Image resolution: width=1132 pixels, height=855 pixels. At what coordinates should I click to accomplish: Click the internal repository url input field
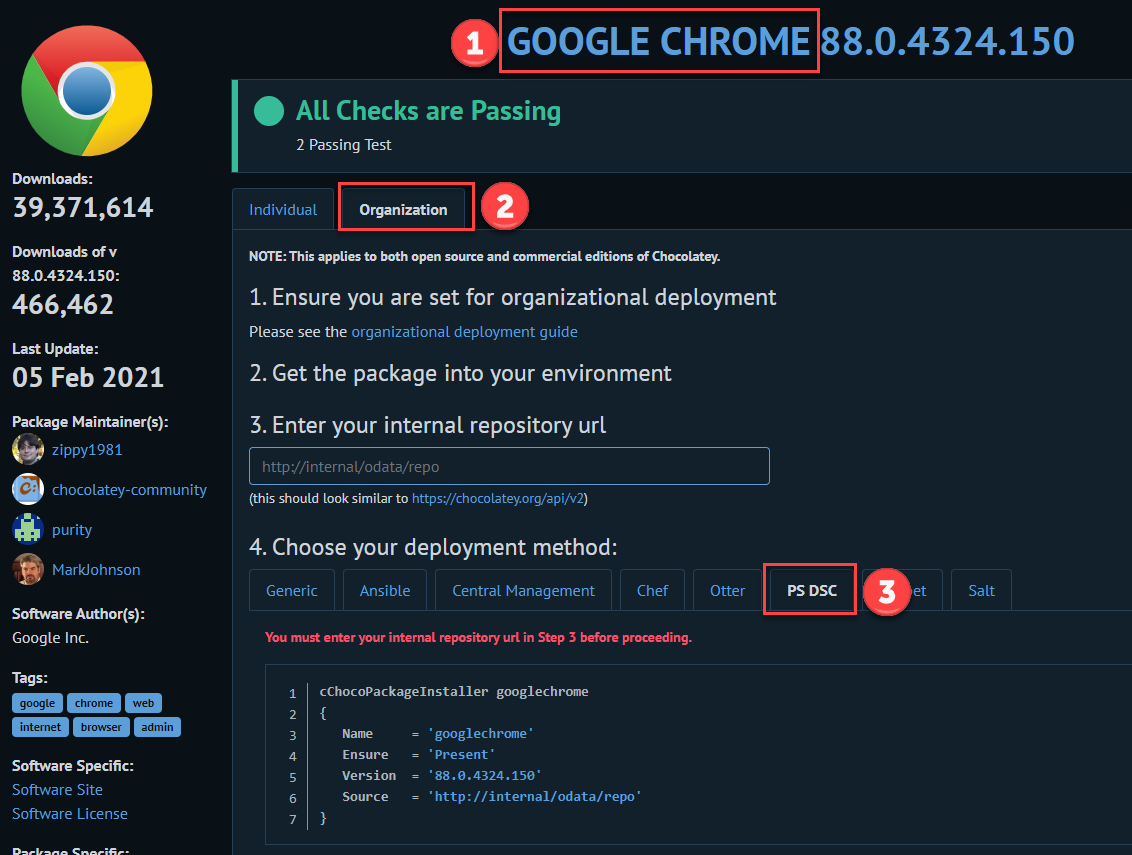(508, 466)
